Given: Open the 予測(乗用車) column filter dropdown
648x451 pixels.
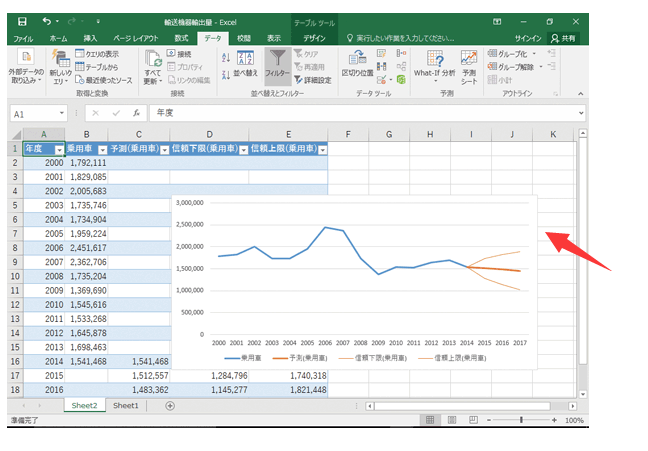Looking at the screenshot, I should point(164,150).
